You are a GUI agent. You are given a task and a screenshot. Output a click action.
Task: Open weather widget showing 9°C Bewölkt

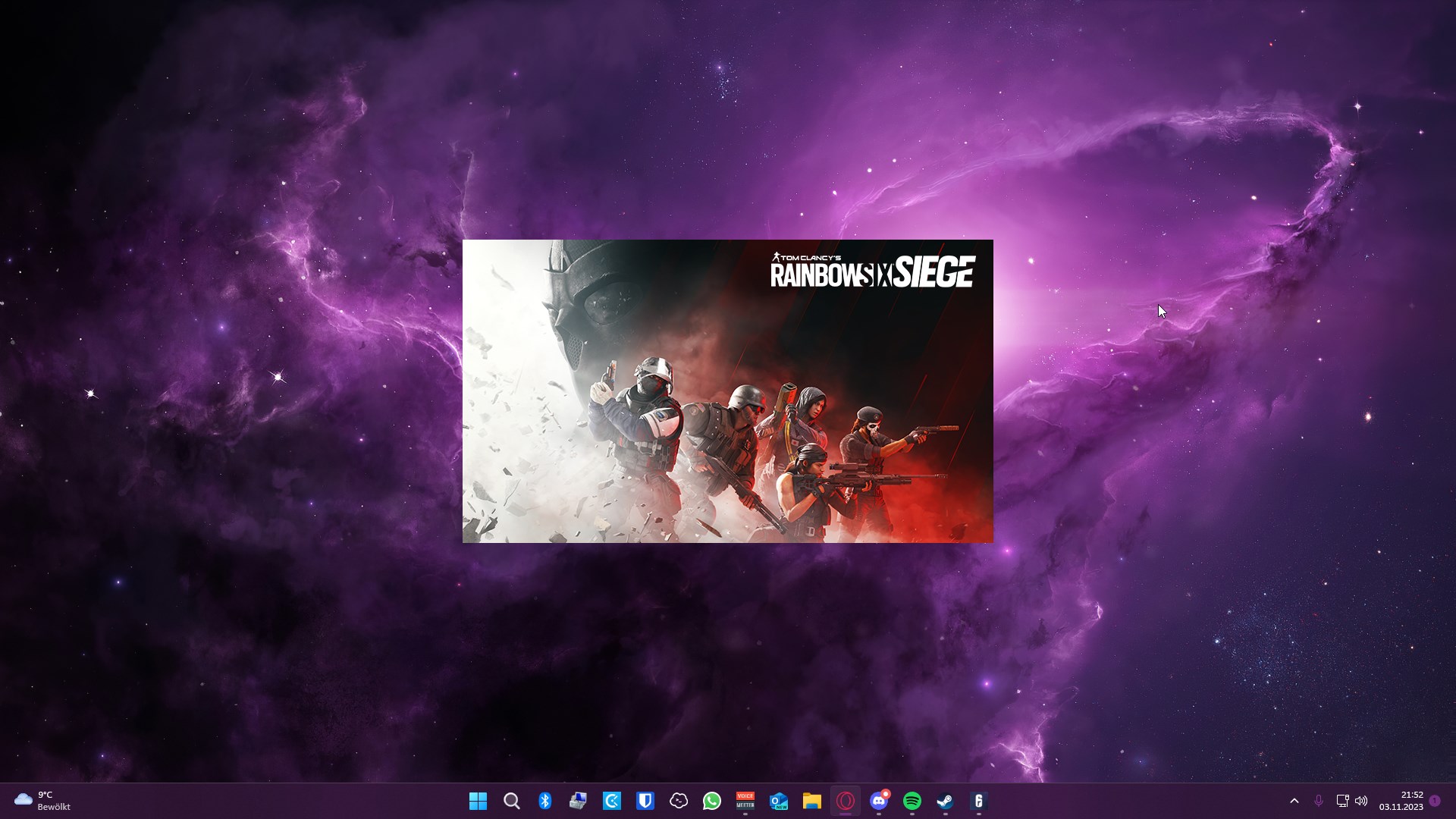[x=42, y=801]
